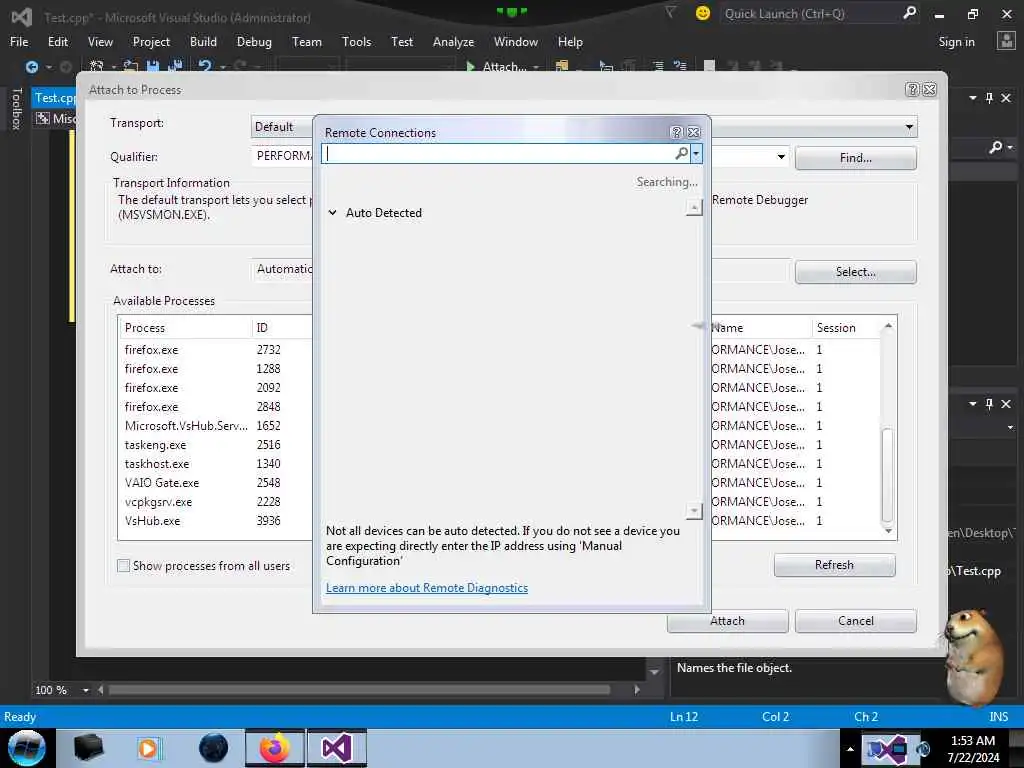1024x768 pixels.
Task: Open lower right panel window options dropdown
Action: (973, 404)
